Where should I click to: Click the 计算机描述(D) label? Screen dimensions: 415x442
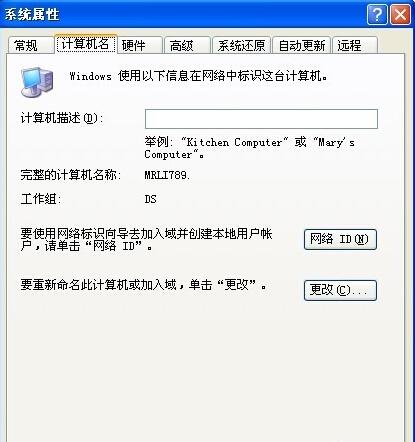[x=62, y=118]
